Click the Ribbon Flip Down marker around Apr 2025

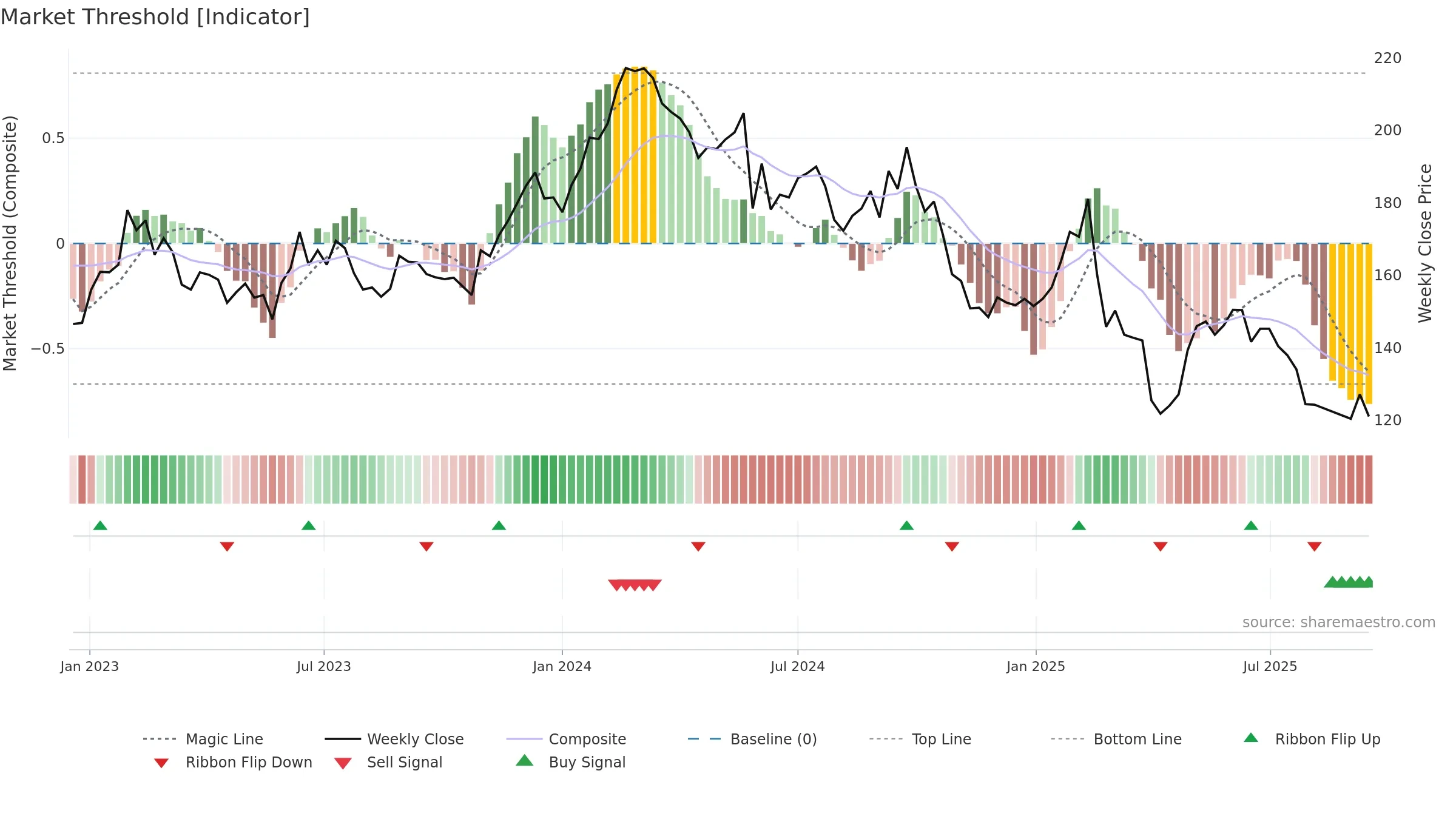[1161, 547]
